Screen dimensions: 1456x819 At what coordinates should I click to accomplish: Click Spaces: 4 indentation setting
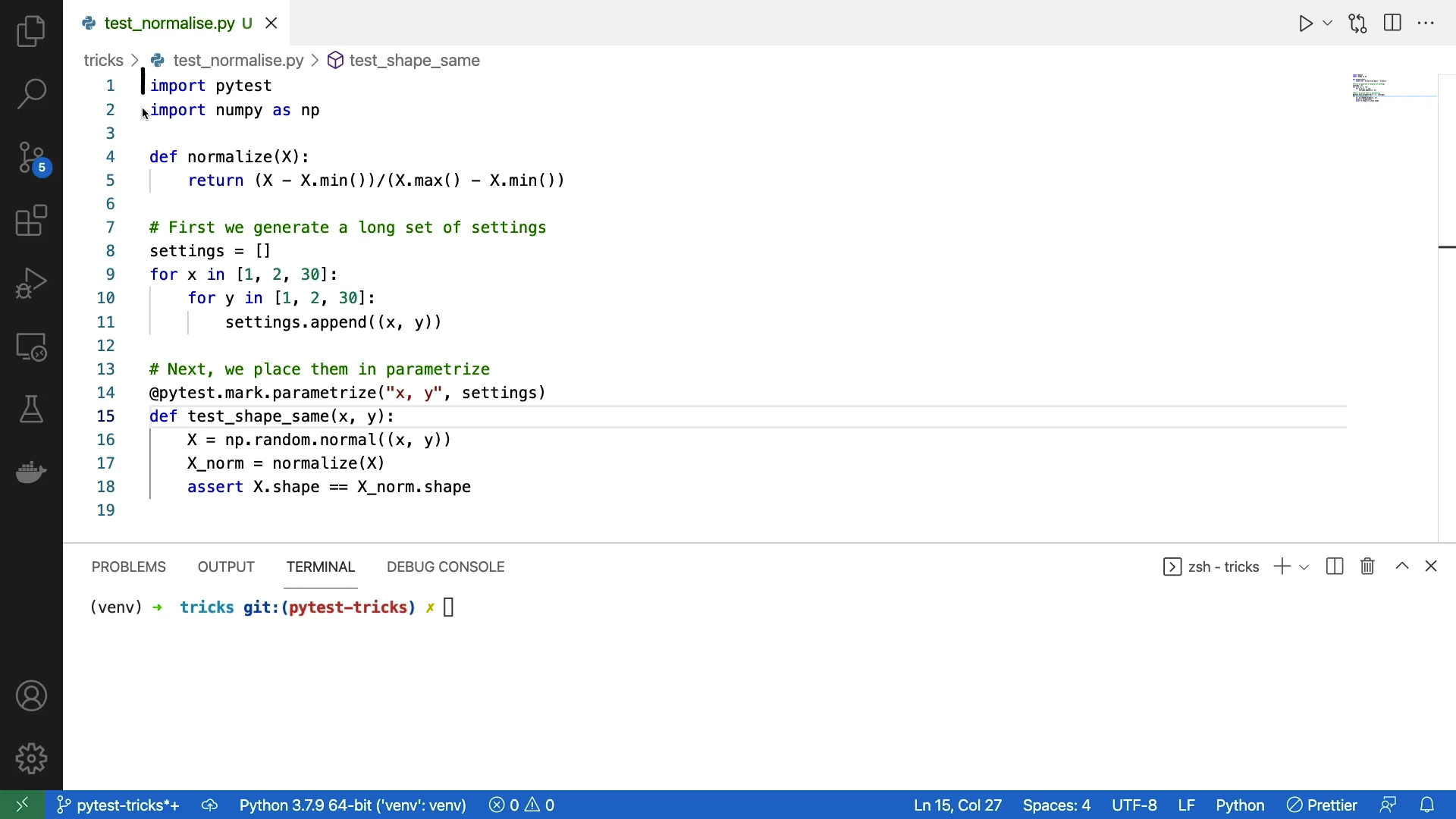click(1057, 805)
